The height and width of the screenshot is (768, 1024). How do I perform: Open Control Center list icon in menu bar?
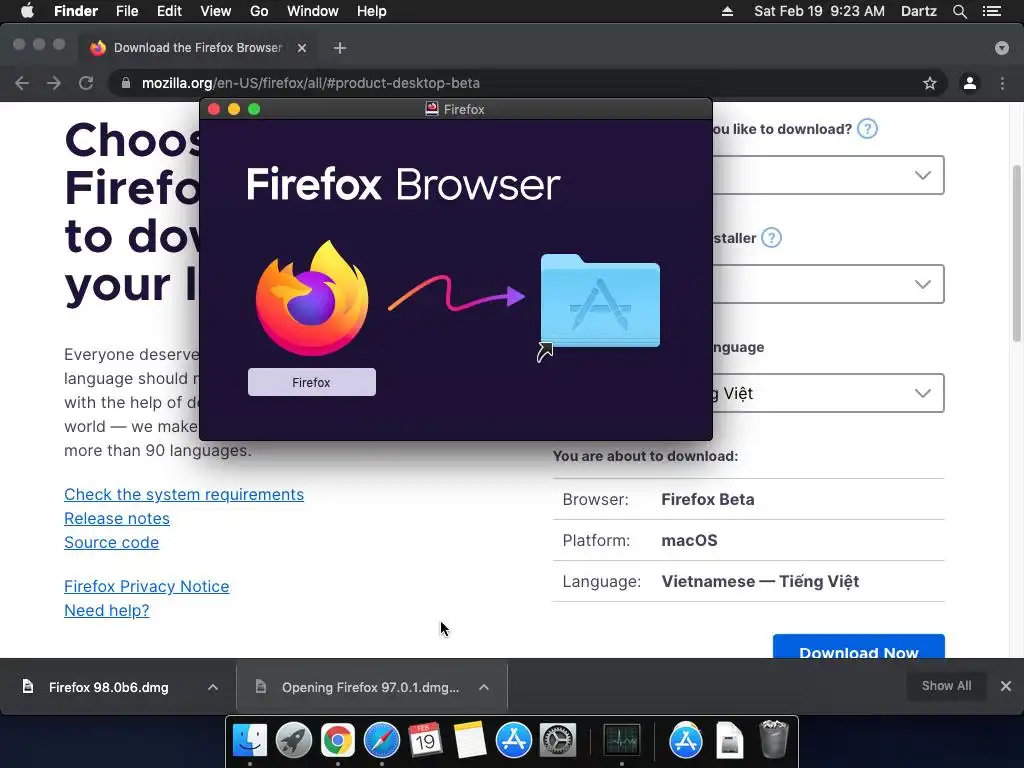(992, 11)
